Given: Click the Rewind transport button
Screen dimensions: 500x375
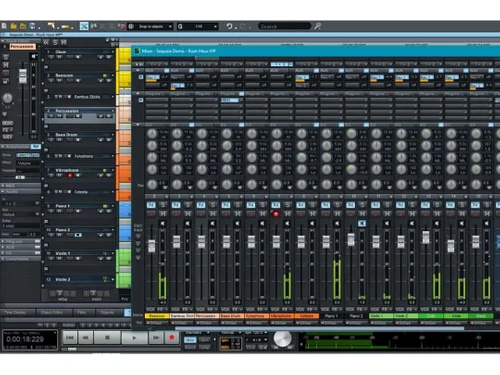Looking at the screenshot, I should [x=86, y=338].
